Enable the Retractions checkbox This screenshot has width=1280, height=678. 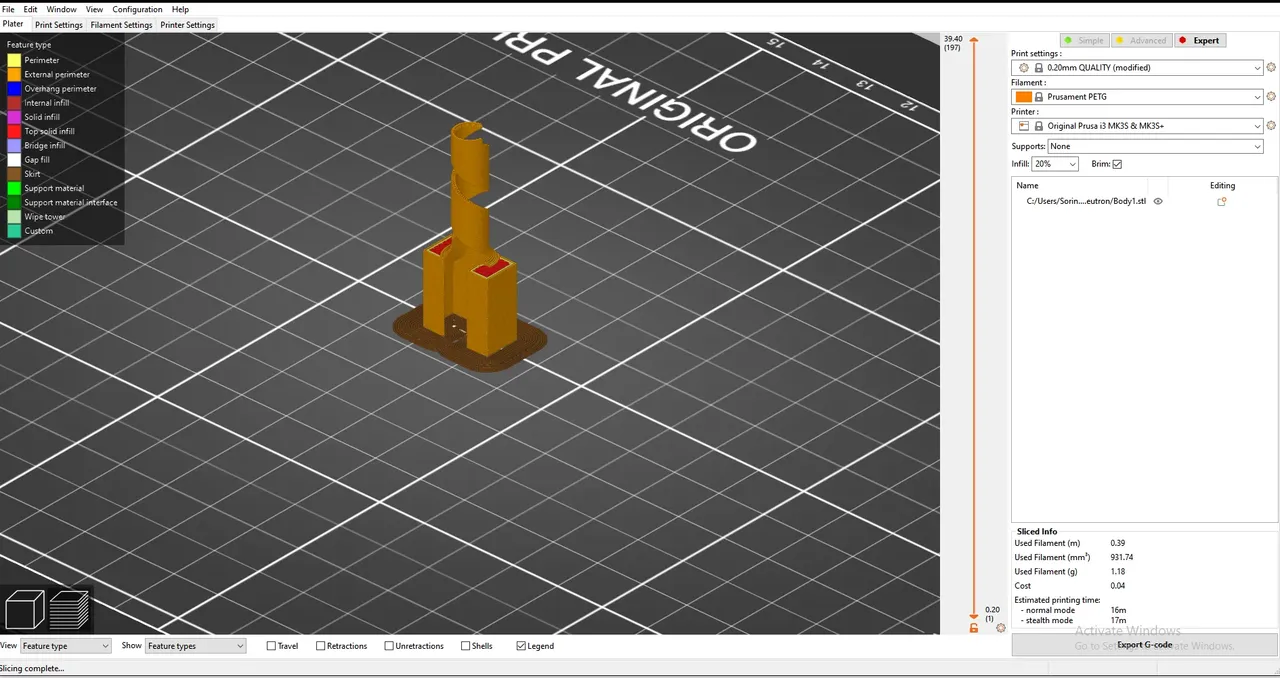pyautogui.click(x=320, y=646)
